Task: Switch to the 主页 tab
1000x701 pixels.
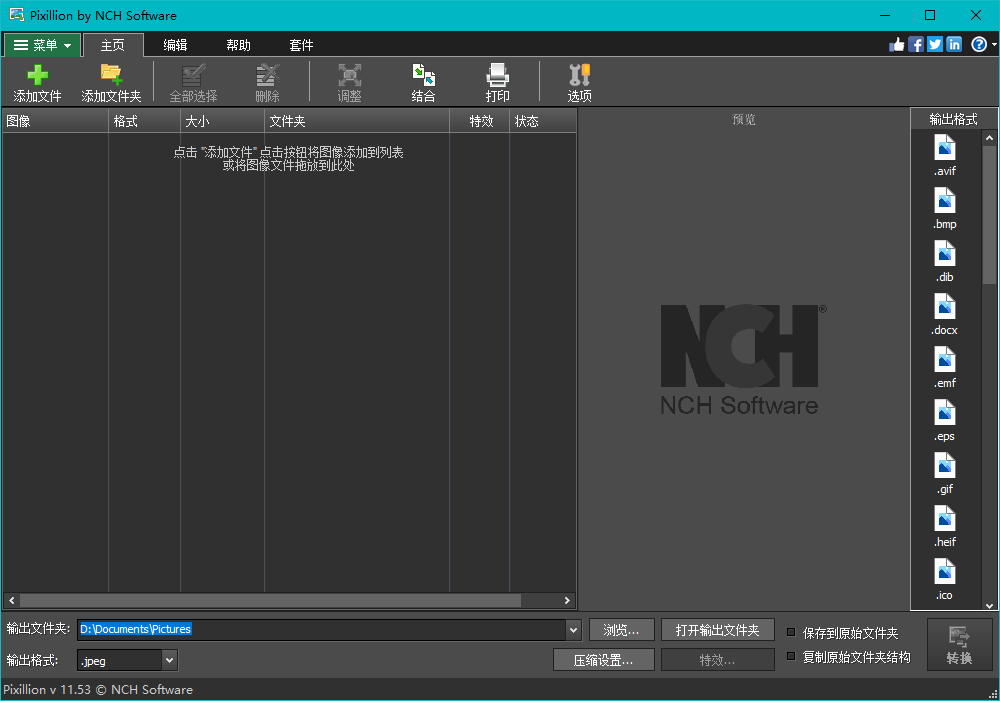Action: (113, 45)
